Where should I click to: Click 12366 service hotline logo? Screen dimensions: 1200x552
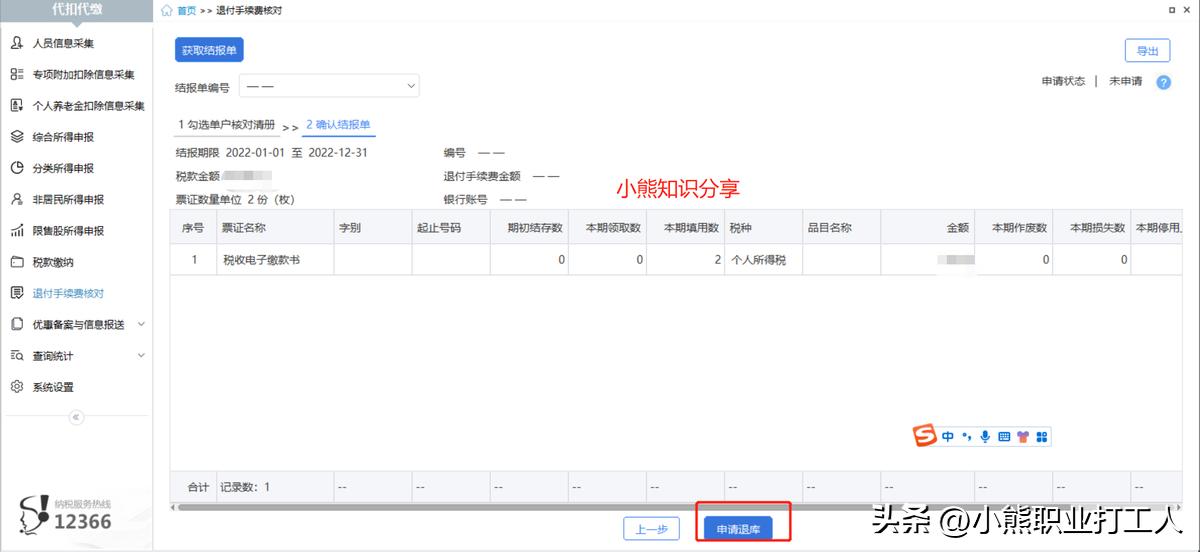(x=66, y=514)
